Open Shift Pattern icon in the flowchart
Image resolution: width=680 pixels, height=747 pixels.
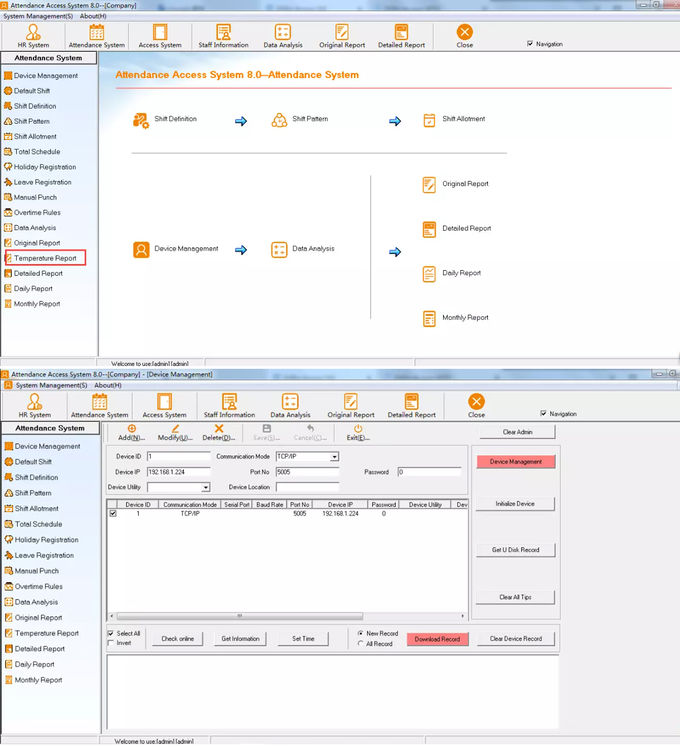pos(279,120)
